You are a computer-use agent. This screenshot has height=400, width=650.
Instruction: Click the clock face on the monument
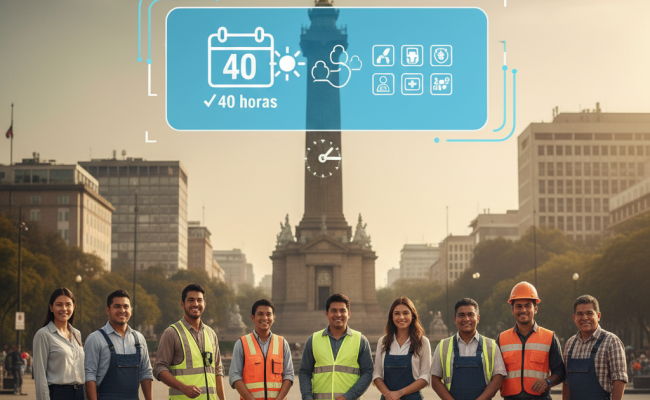(323, 158)
